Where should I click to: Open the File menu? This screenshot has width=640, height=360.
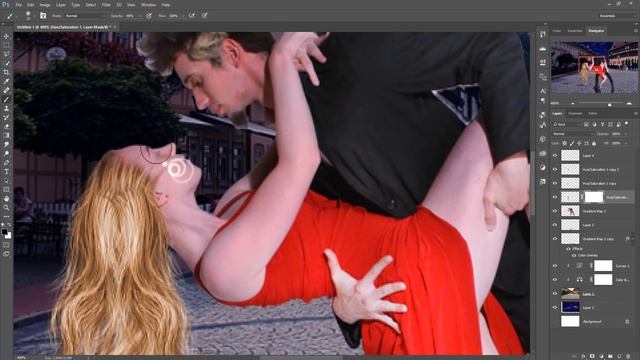click(18, 5)
